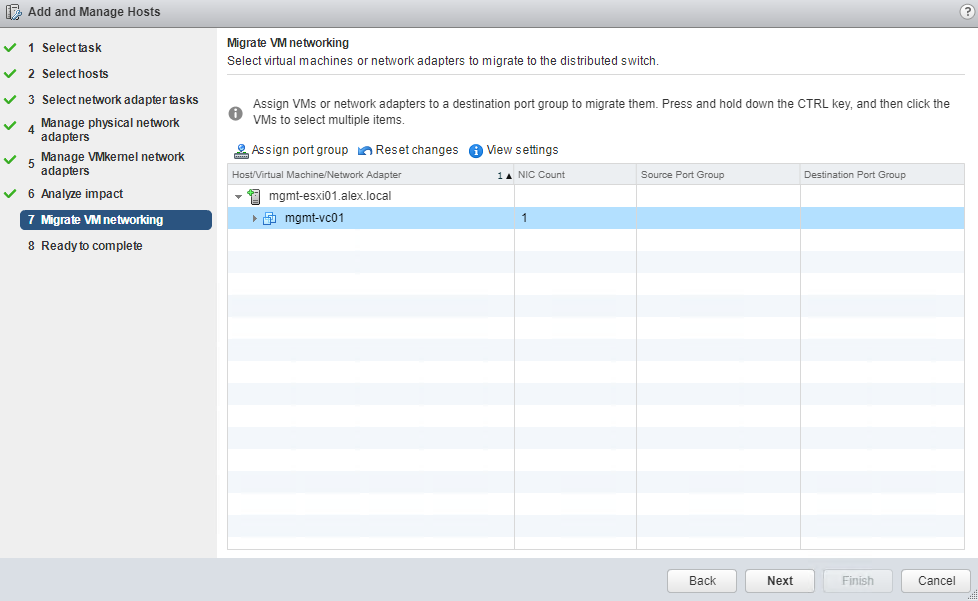Click the Reset changes arrow icon
This screenshot has width=978, height=601.
pyautogui.click(x=365, y=151)
